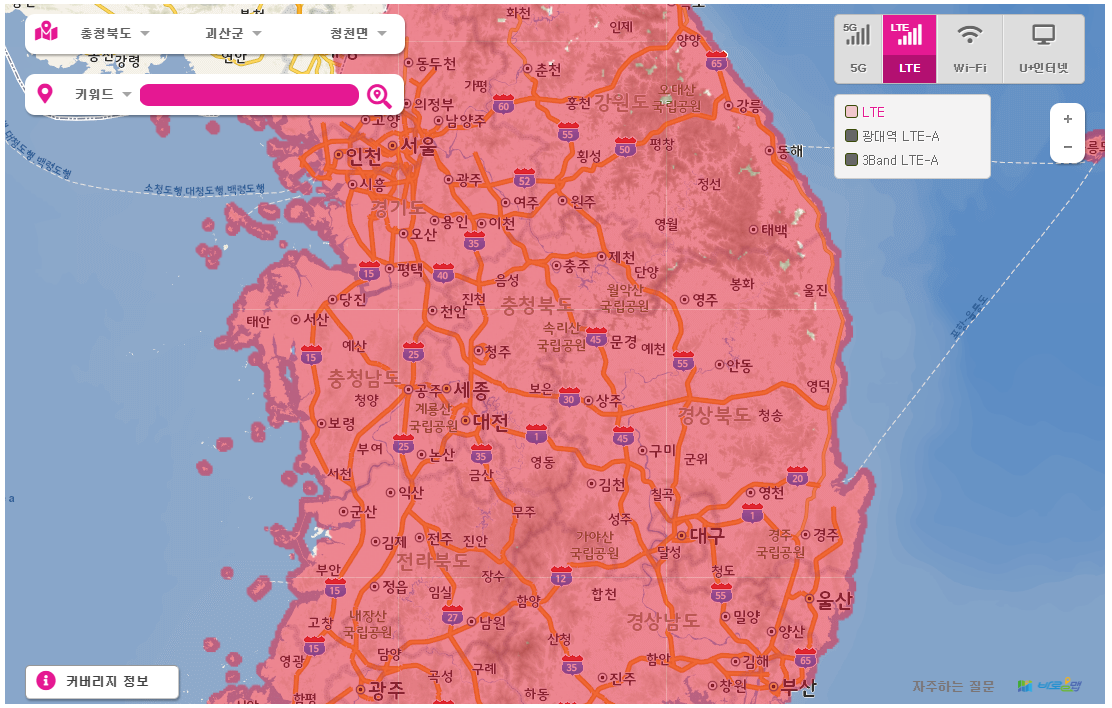The image size is (1112, 708).
Task: Click the 울산 city label on map
Action: 833,601
